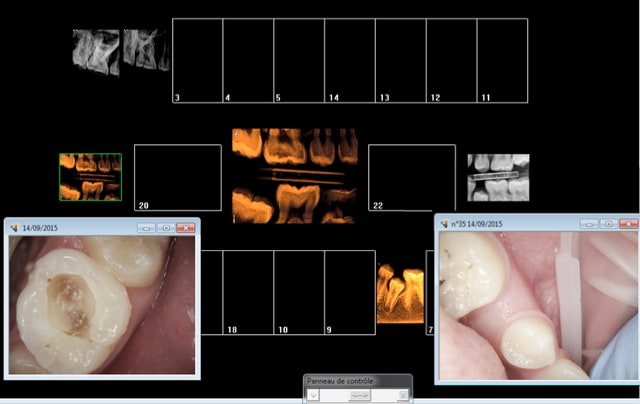Select empty image slot number 3
The height and width of the screenshot is (404, 640).
pos(196,60)
